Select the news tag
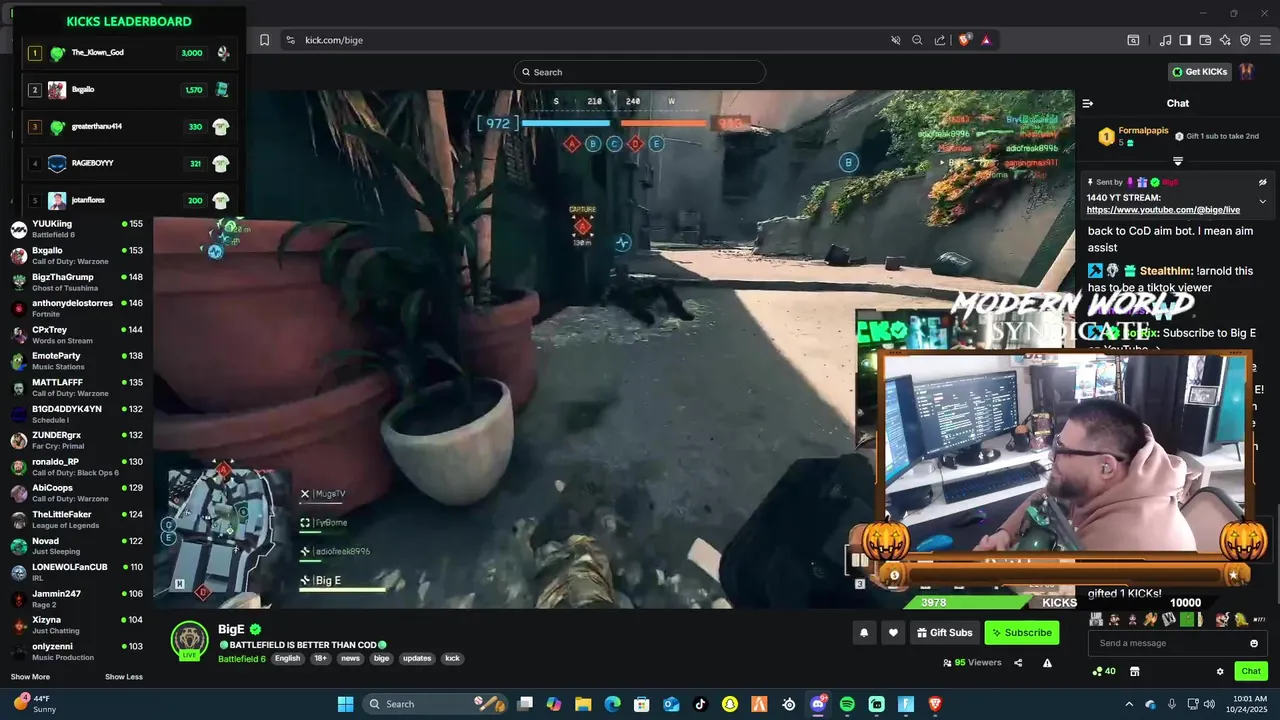The height and width of the screenshot is (720, 1280). point(350,659)
